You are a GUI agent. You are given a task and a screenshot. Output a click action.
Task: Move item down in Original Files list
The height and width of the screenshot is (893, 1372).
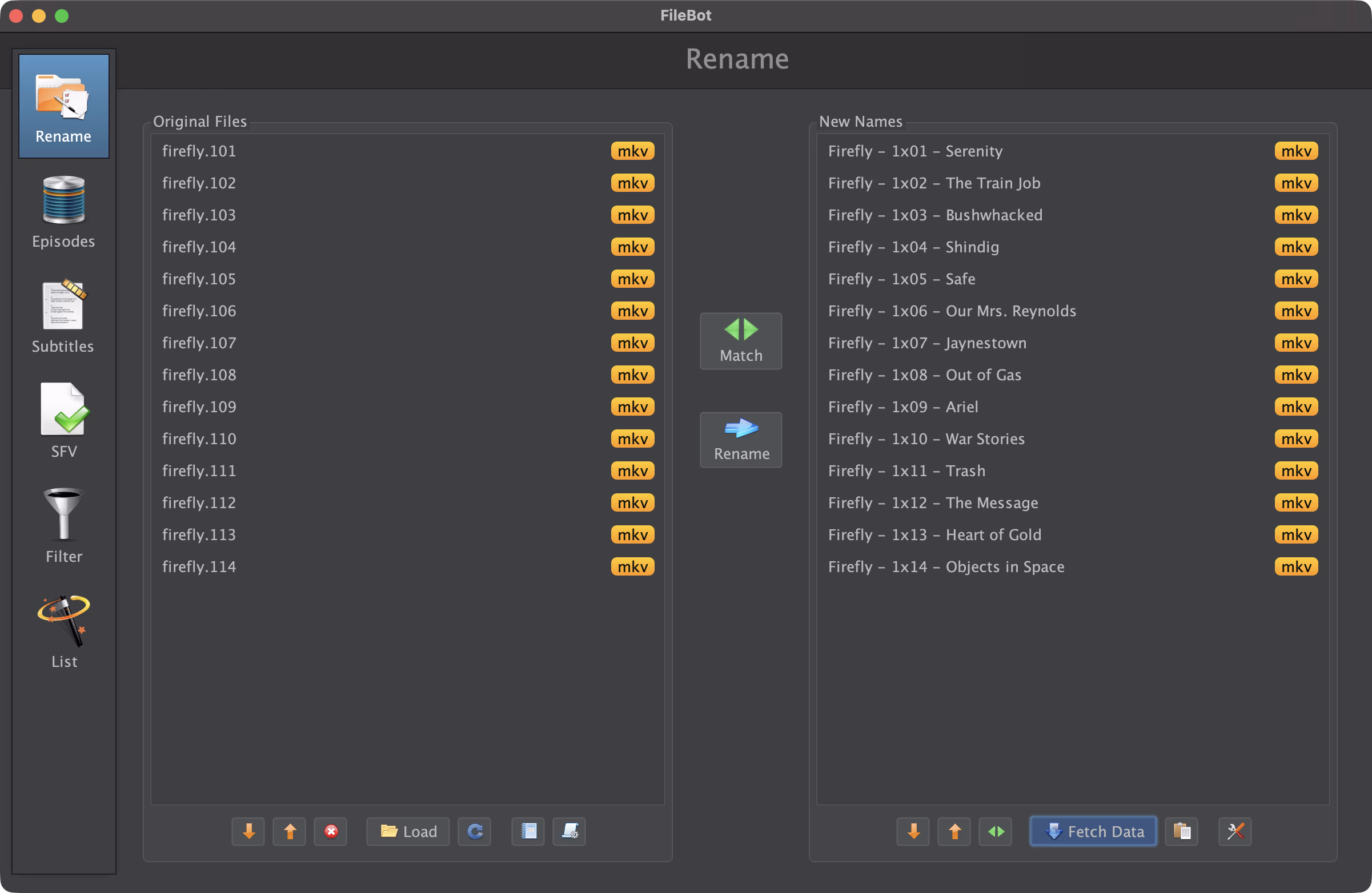248,831
